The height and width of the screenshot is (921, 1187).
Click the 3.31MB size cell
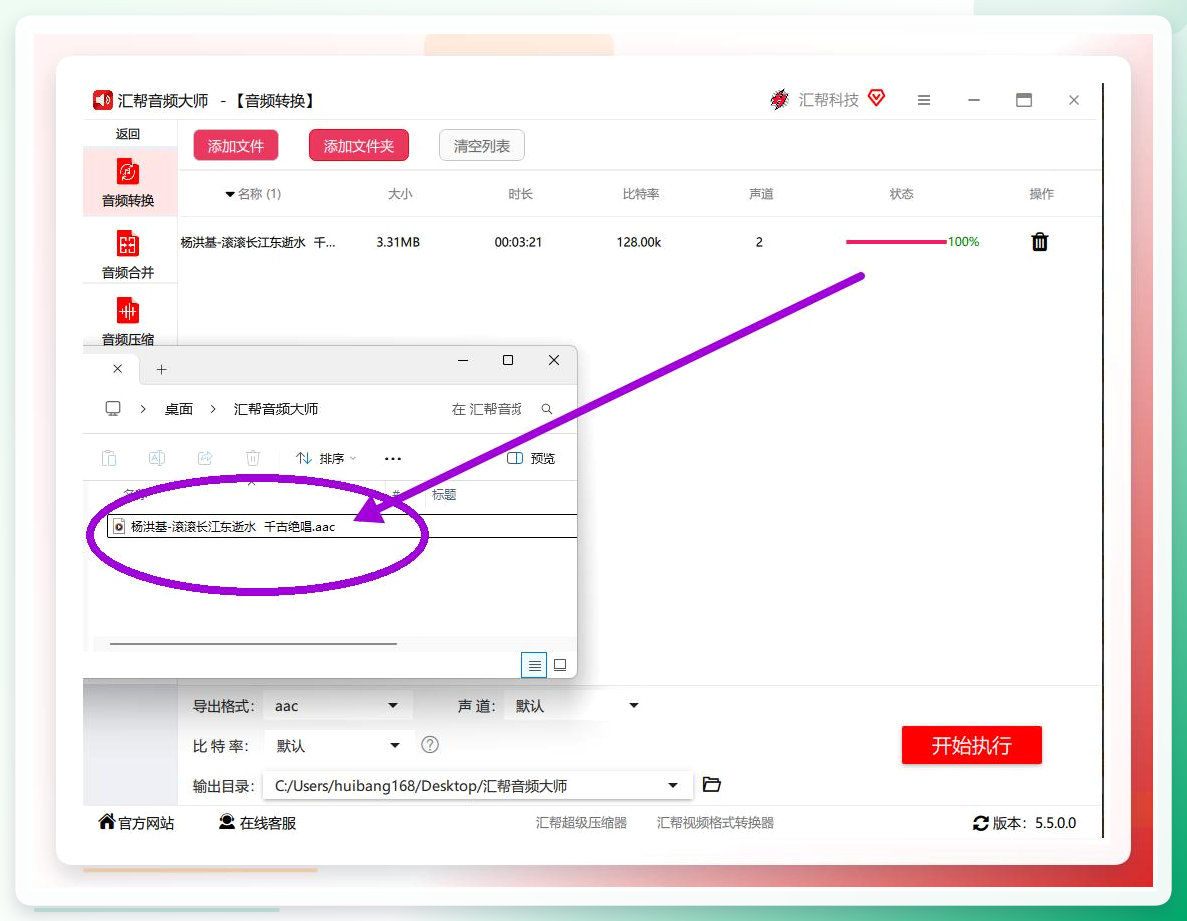click(x=398, y=242)
